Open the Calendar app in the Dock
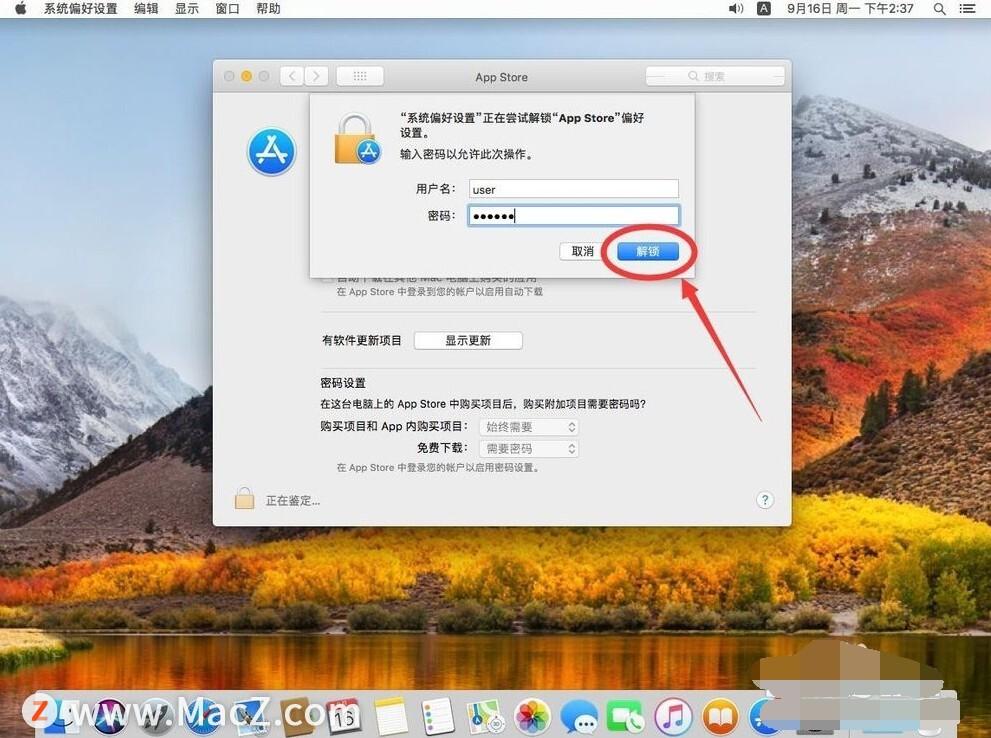The image size is (991, 738). [345, 715]
